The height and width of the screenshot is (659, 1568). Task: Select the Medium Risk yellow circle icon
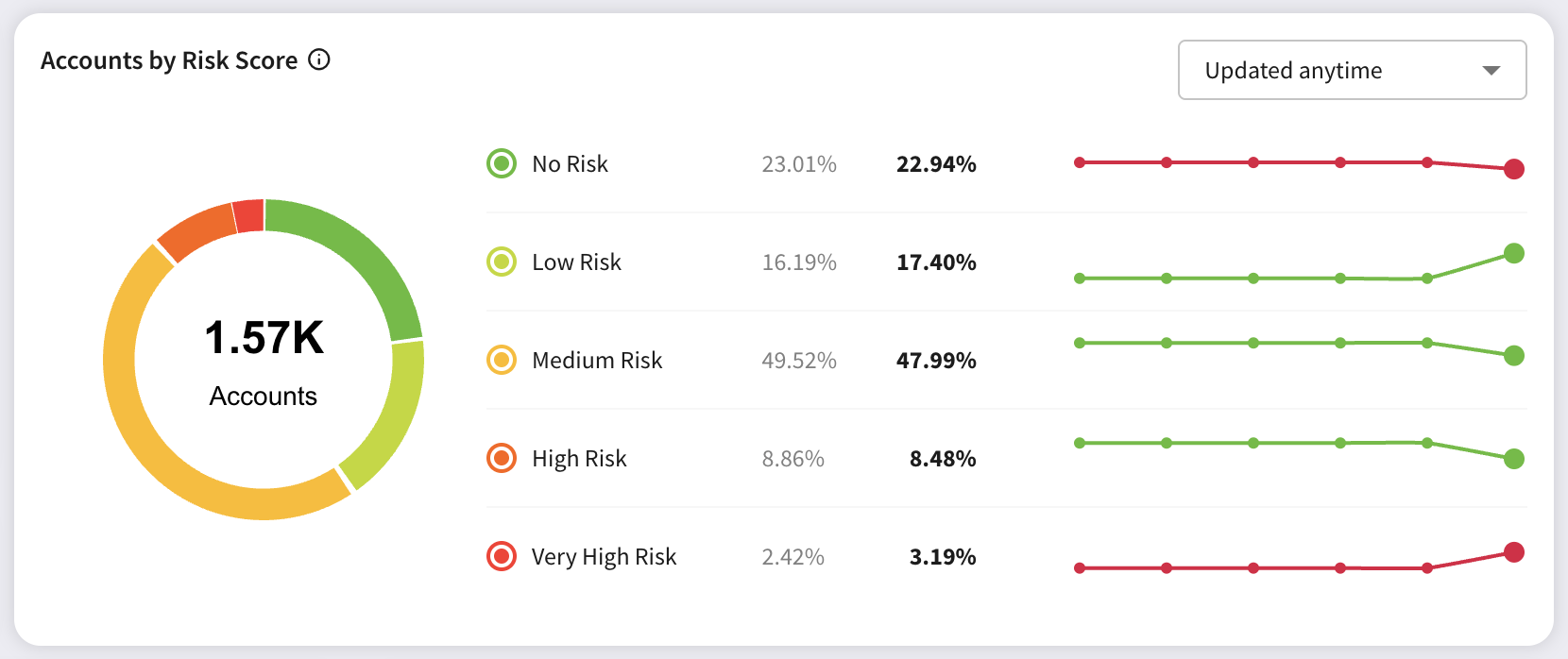point(502,360)
